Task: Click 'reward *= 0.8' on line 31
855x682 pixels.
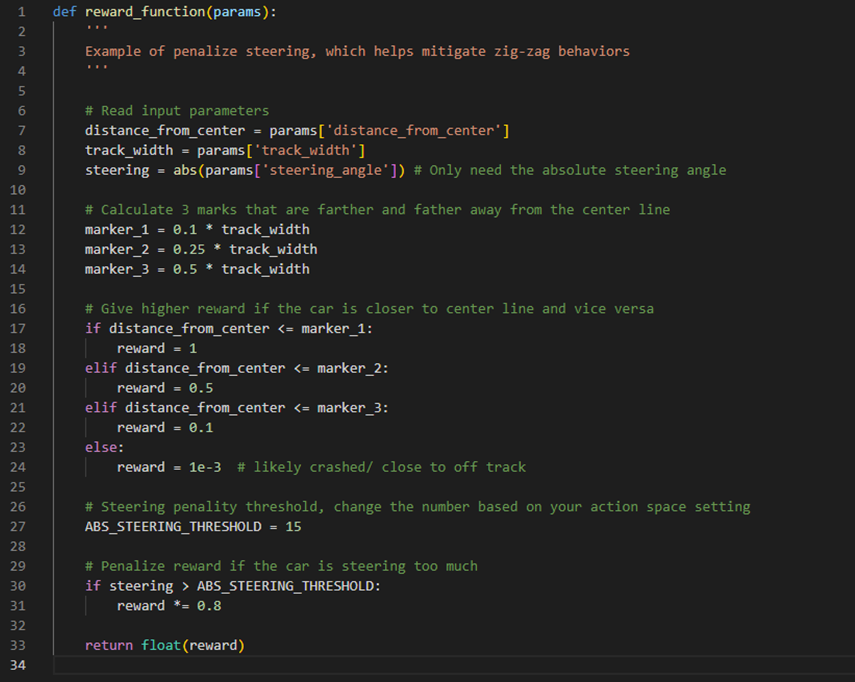Action: [x=169, y=606]
